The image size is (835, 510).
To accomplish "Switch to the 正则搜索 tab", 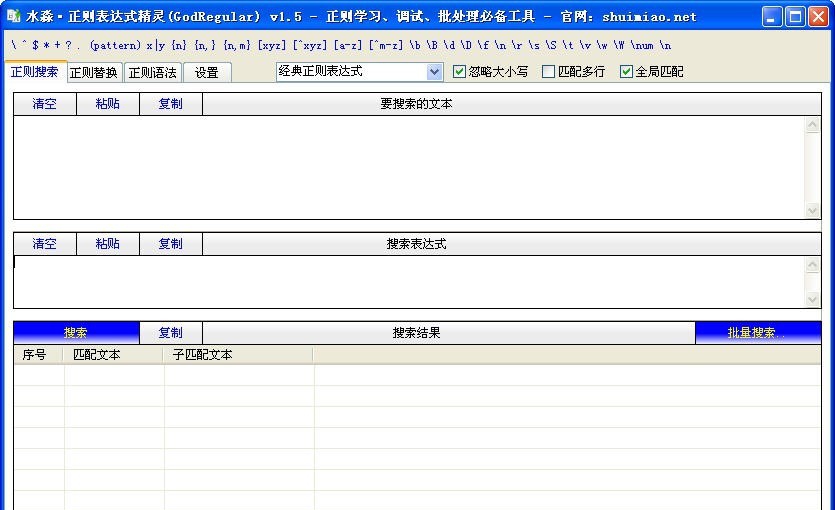I will click(x=35, y=71).
